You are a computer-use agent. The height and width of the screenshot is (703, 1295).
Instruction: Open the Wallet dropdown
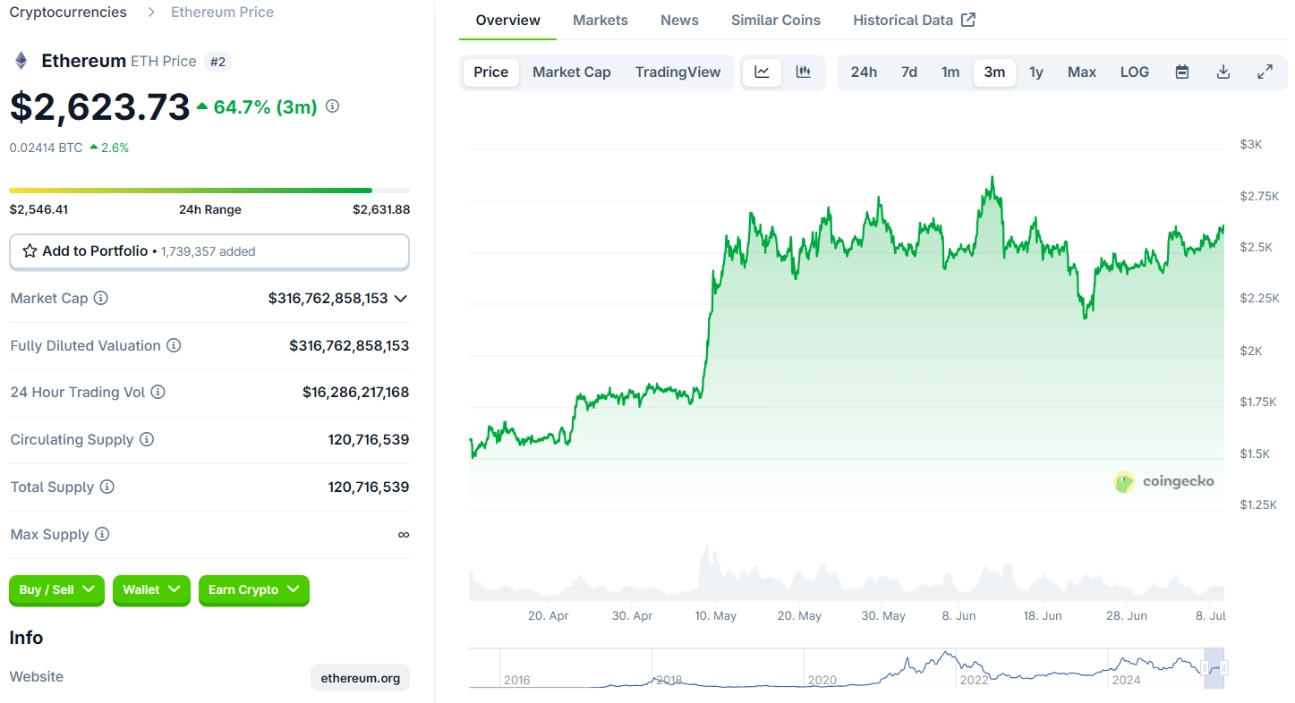coord(151,590)
